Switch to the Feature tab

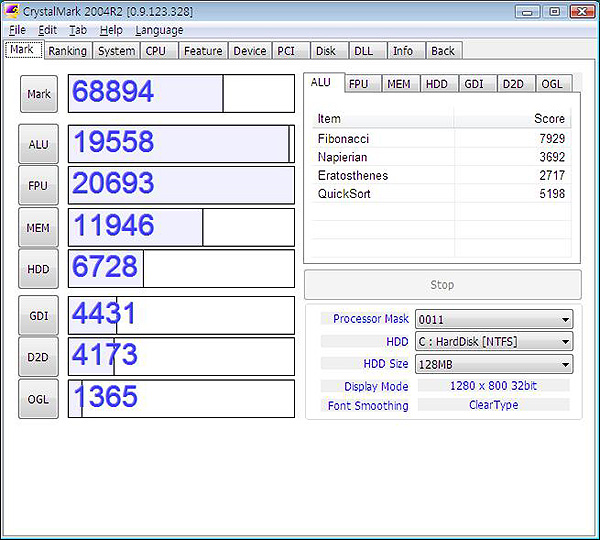point(203,51)
